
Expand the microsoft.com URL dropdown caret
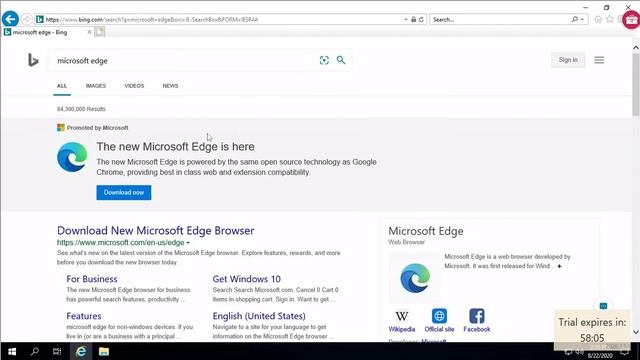[188, 243]
